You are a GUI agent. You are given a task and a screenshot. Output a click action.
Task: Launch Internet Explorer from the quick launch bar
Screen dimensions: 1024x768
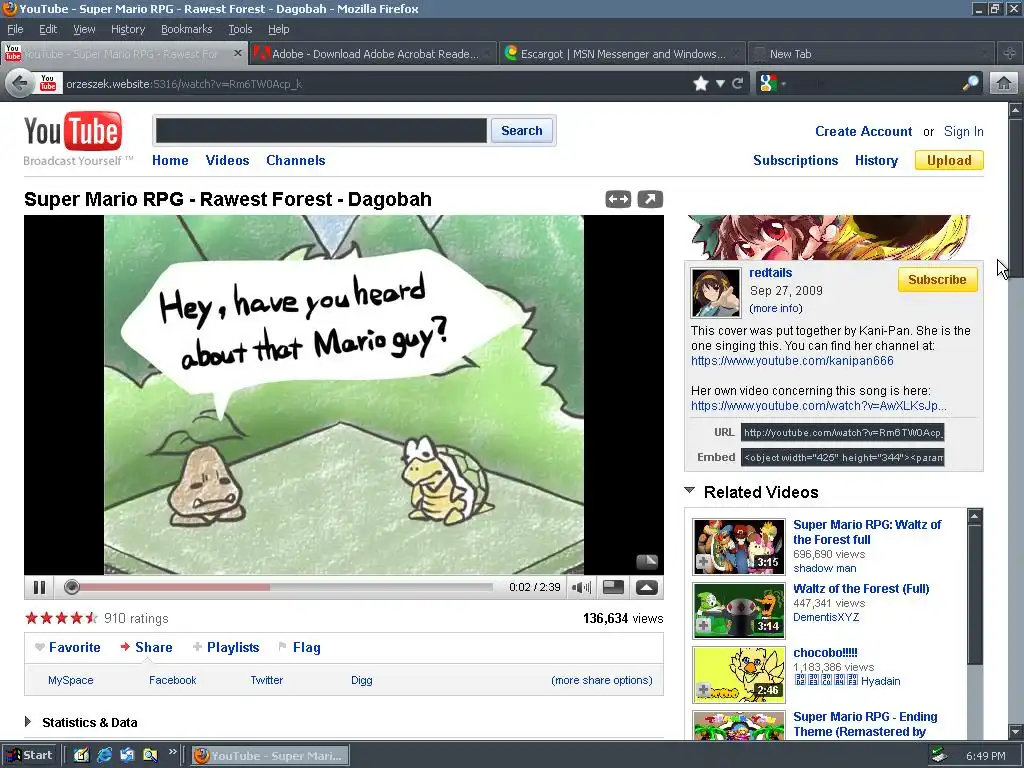(104, 756)
